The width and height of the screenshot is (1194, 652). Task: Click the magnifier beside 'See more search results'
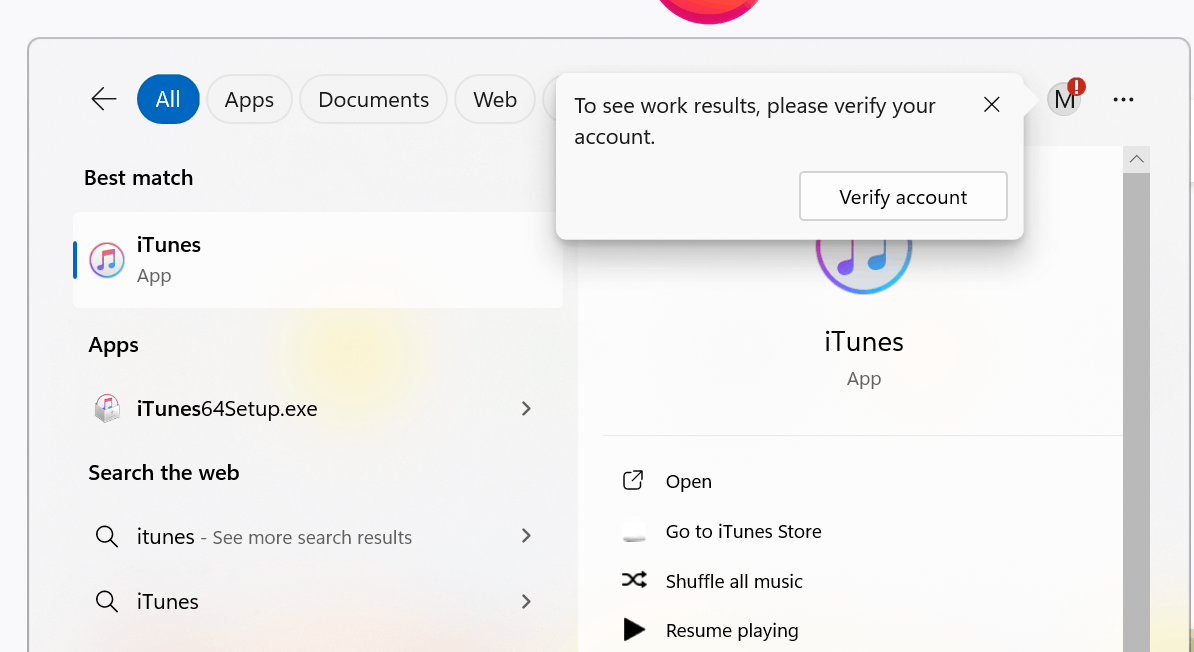(107, 537)
